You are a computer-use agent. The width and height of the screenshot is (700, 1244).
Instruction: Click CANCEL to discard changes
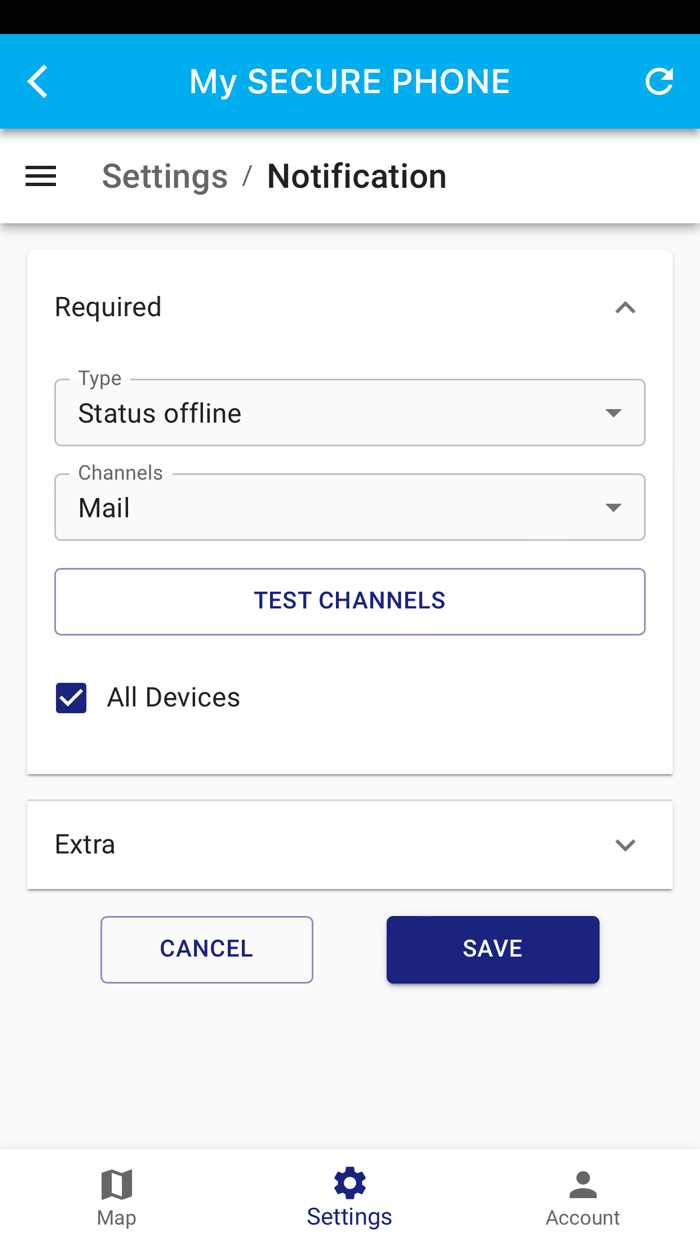coord(206,949)
